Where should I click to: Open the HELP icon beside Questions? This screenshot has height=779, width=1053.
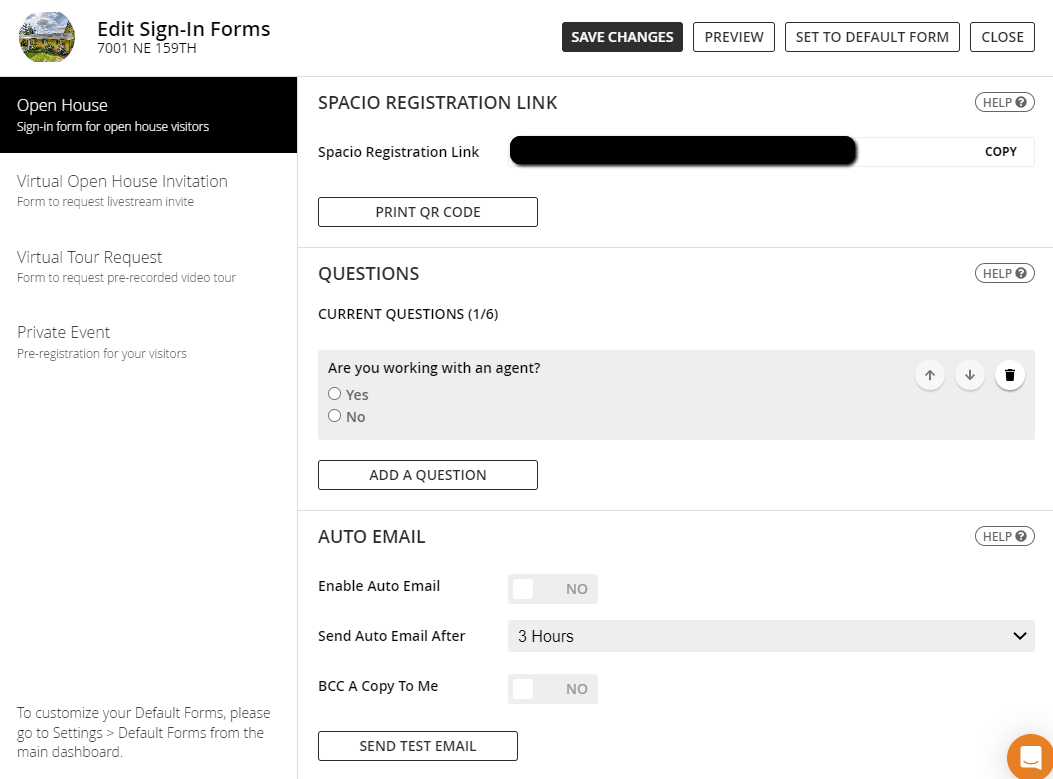pyautogui.click(x=1004, y=272)
